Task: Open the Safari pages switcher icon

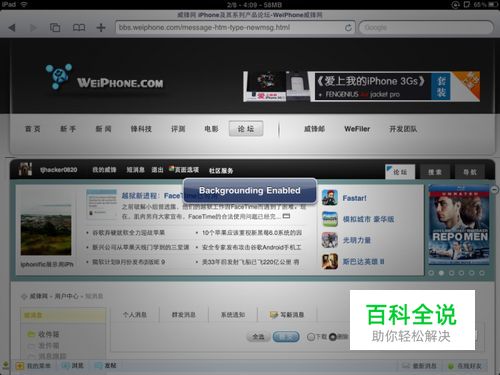Action: (55, 27)
